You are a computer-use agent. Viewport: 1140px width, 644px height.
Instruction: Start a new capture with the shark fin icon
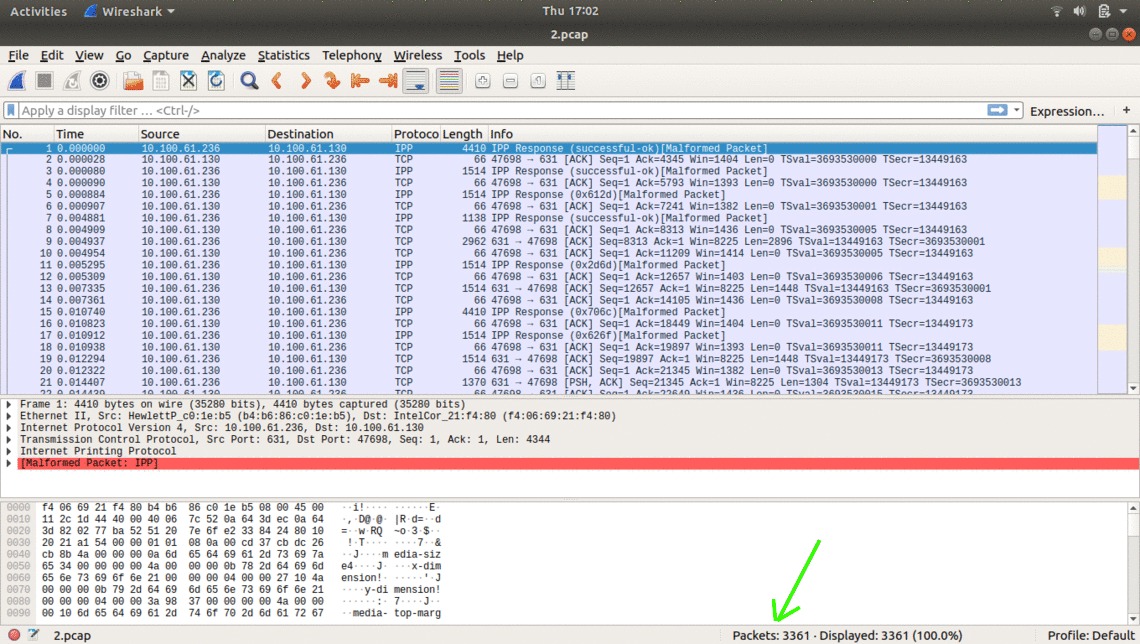coord(17,81)
